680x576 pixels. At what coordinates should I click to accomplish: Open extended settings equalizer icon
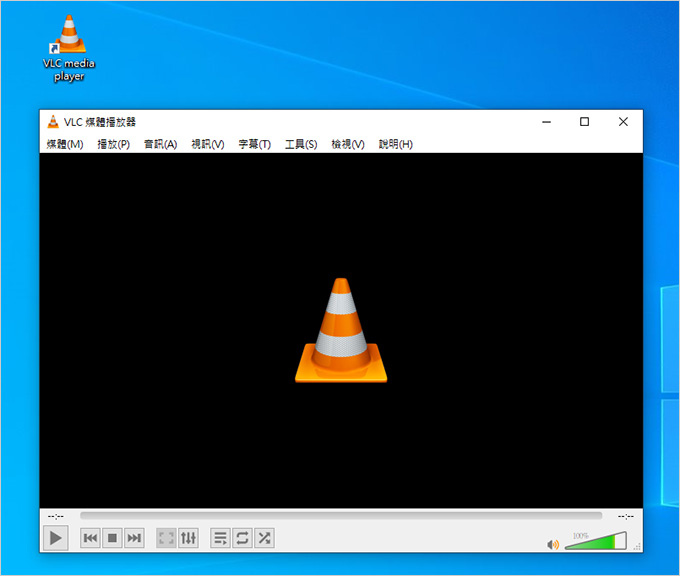188,538
